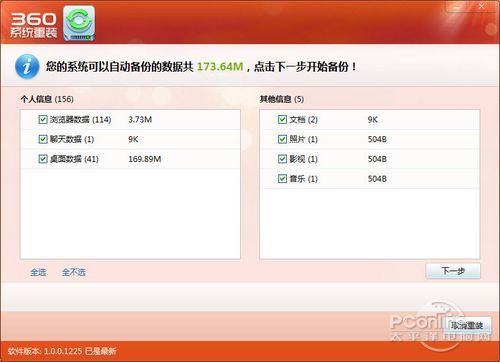500x362 pixels.
Task: Click the 504B size in the 照片 row
Action: (377, 139)
